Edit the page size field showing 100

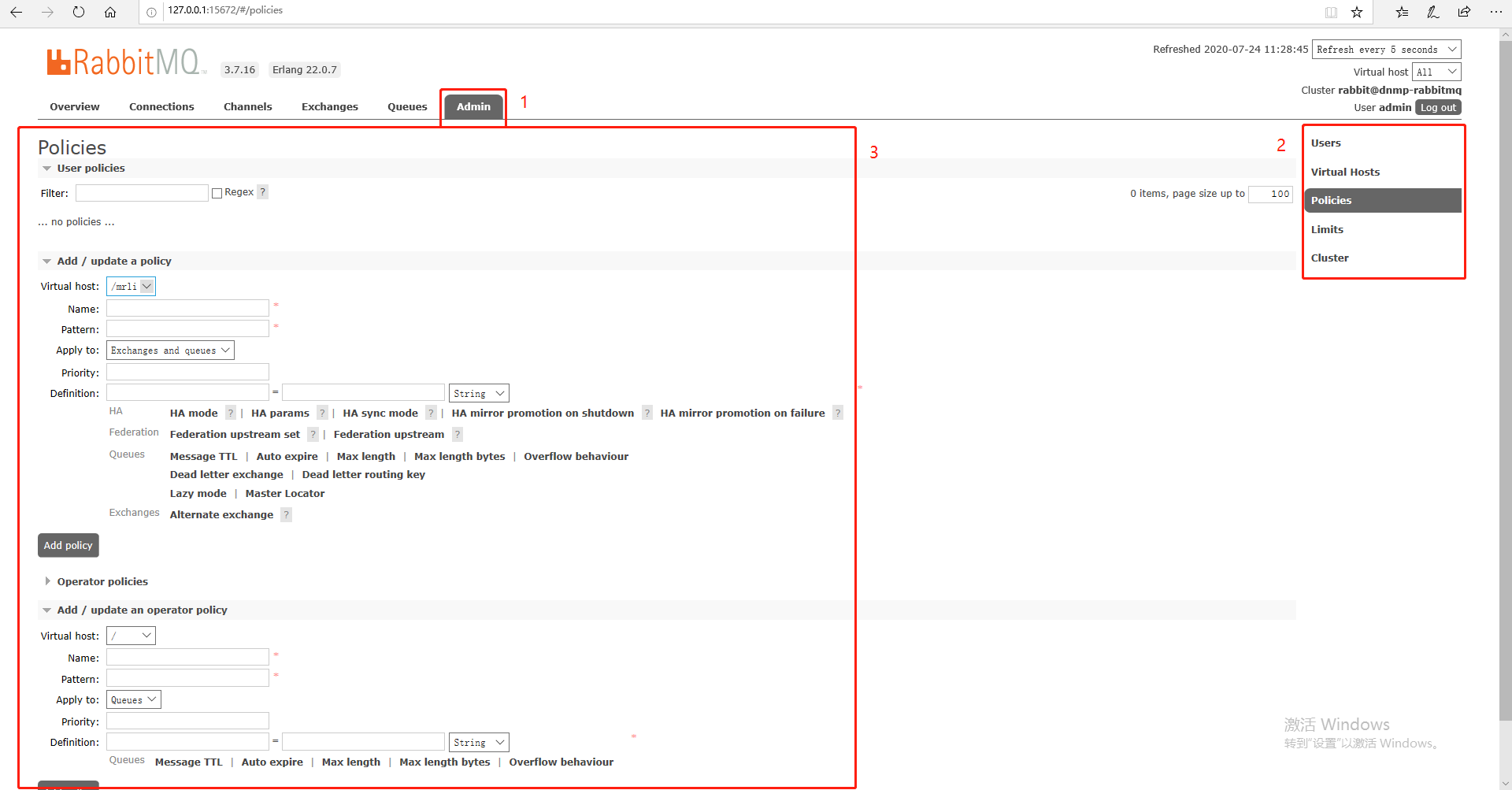(1270, 194)
